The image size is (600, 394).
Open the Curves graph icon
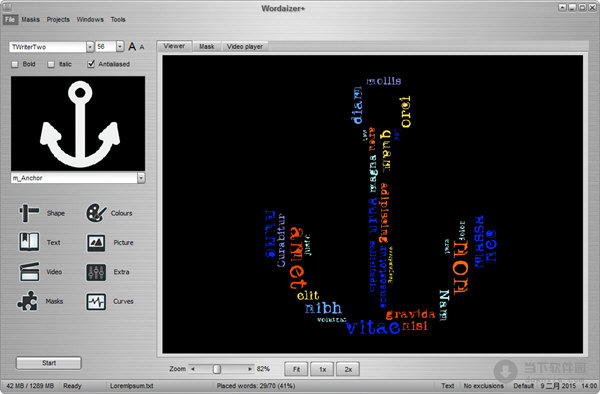click(x=96, y=301)
